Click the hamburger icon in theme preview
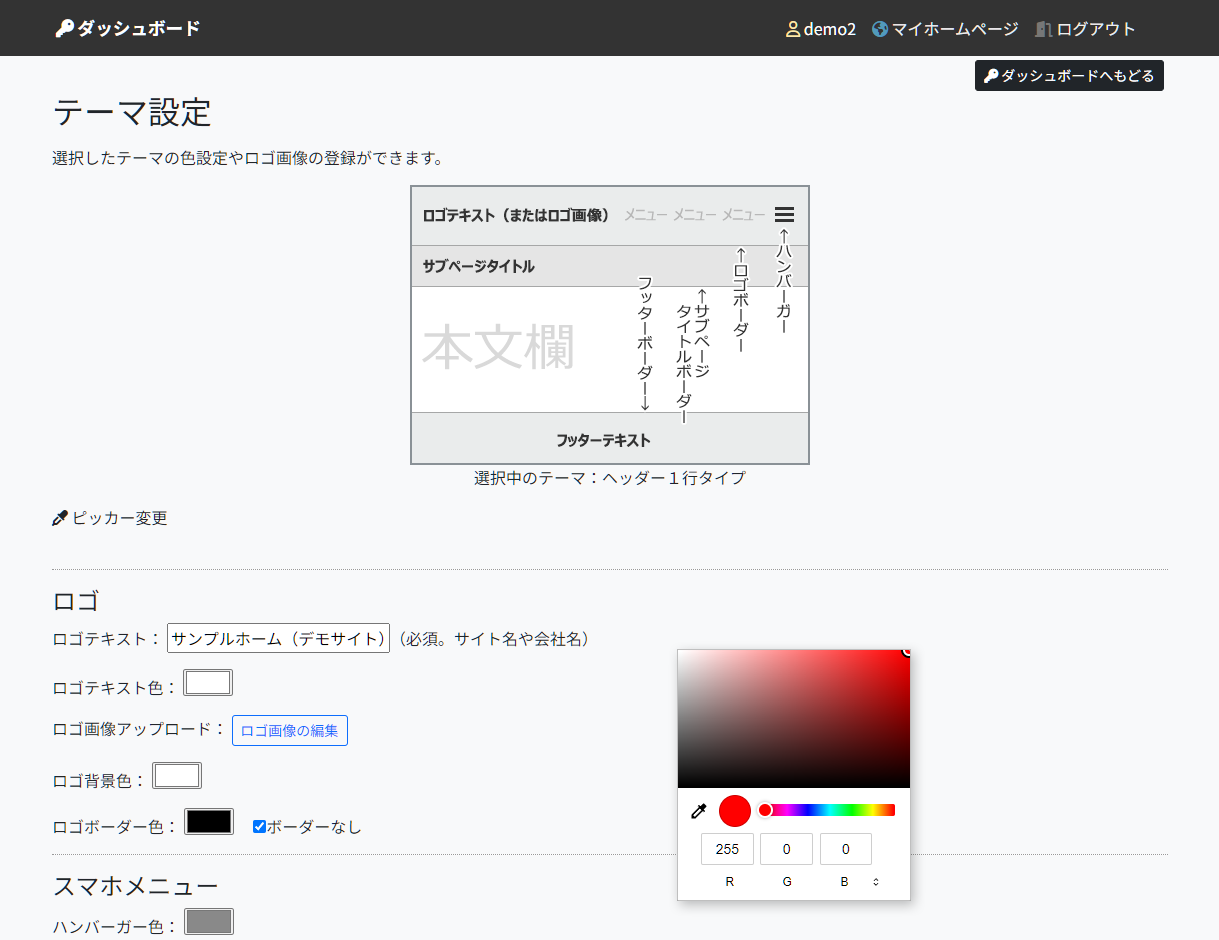Image resolution: width=1219 pixels, height=940 pixels. coord(784,215)
